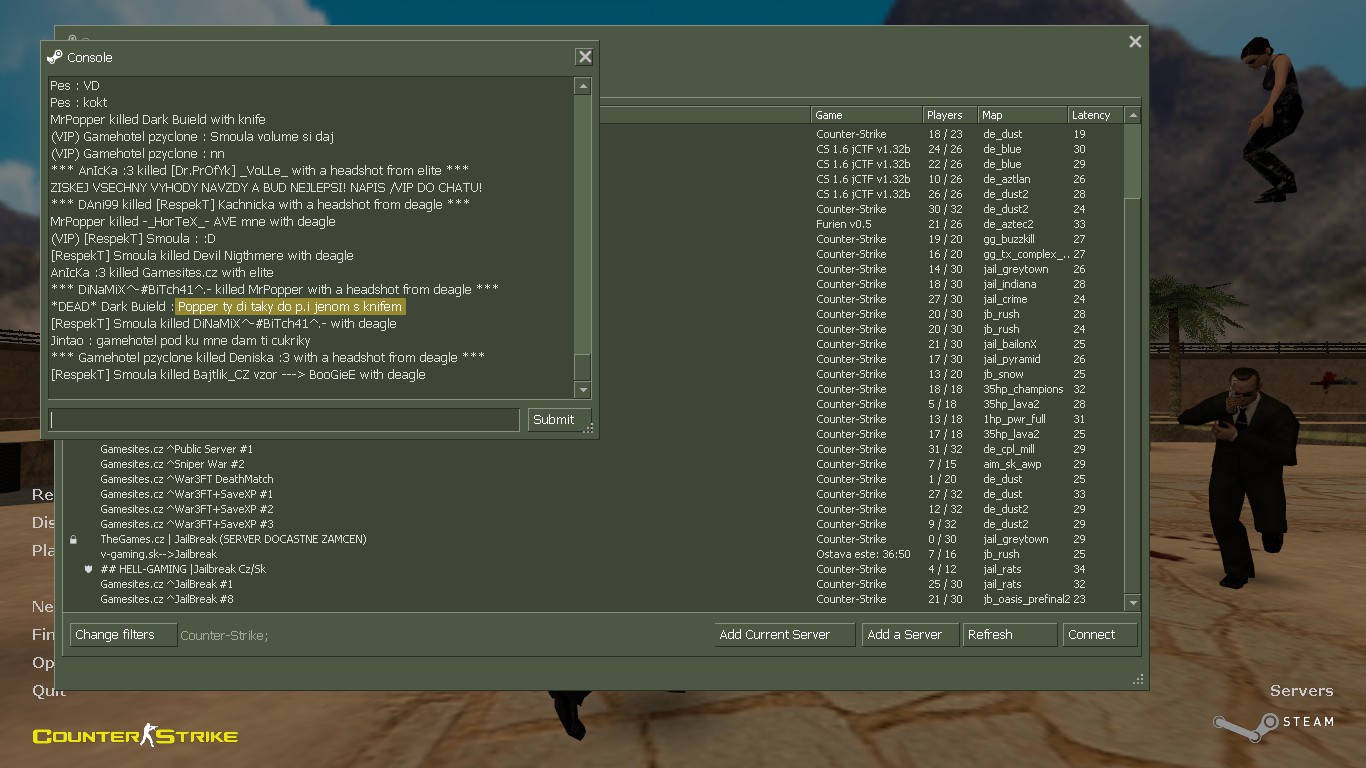This screenshot has height=768, width=1366.
Task: Click the gg_buzzkill map cell
Action: [x=1008, y=240]
